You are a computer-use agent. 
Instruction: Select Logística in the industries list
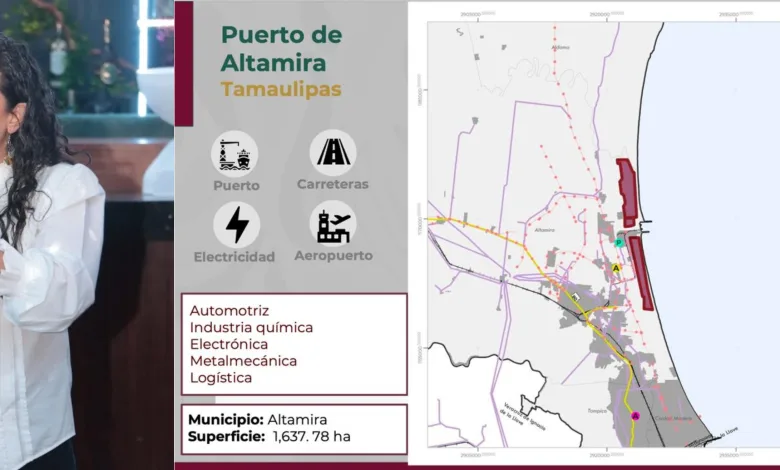click(x=221, y=377)
